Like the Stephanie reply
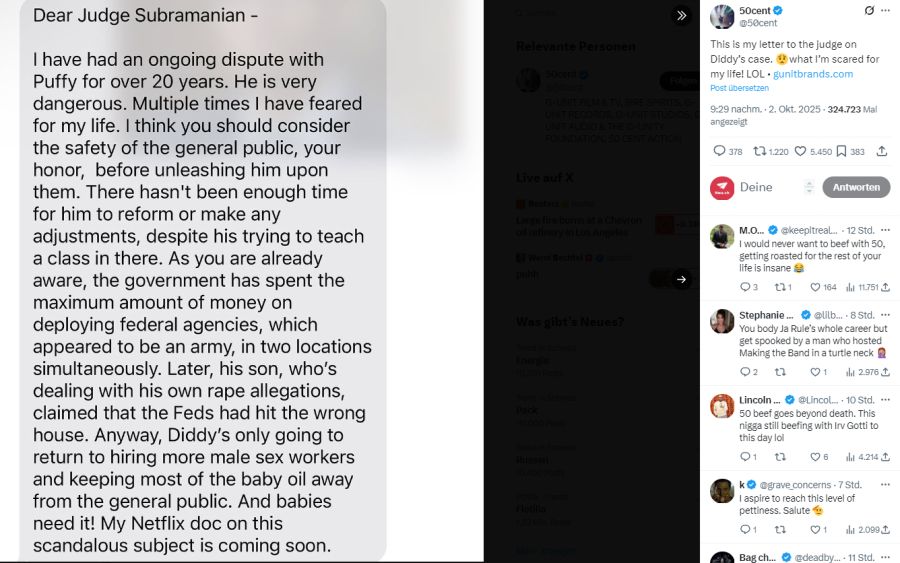The width and height of the screenshot is (900, 563). pyautogui.click(x=815, y=372)
